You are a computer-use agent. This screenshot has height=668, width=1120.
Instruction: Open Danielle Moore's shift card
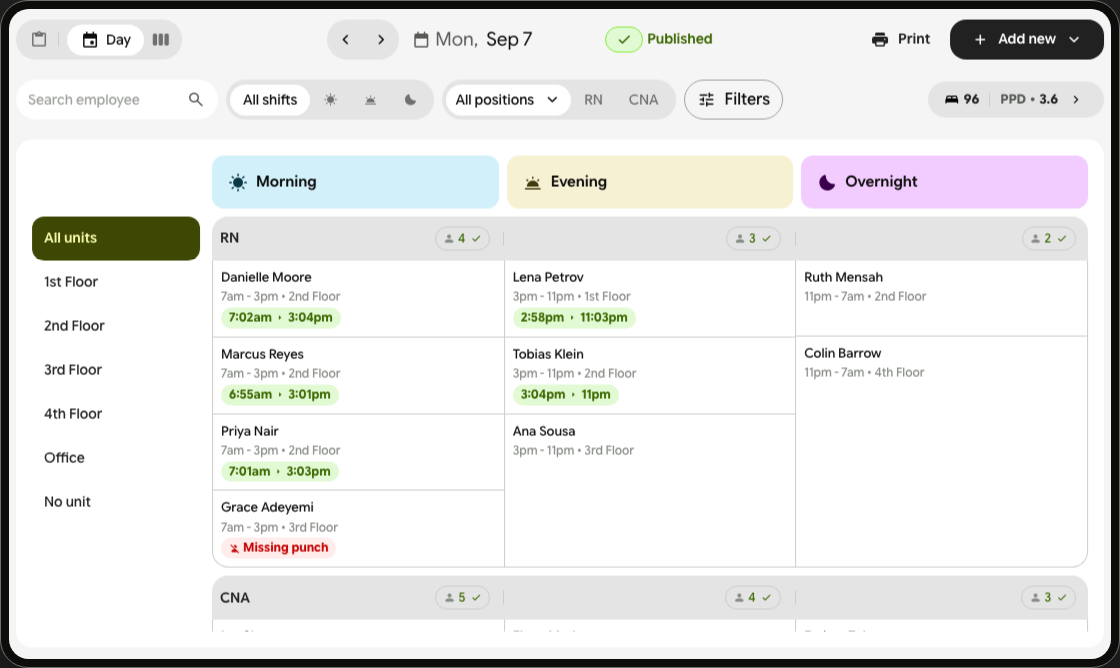[x=359, y=299]
